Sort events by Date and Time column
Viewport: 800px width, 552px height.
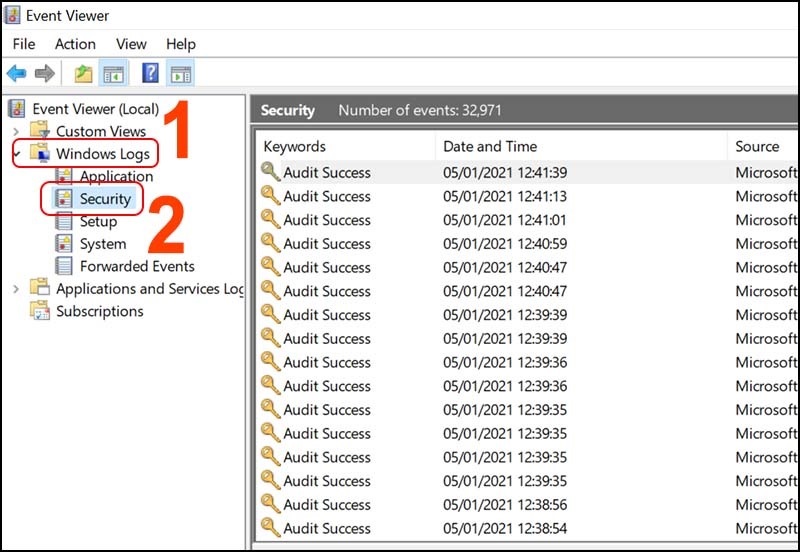(x=490, y=146)
